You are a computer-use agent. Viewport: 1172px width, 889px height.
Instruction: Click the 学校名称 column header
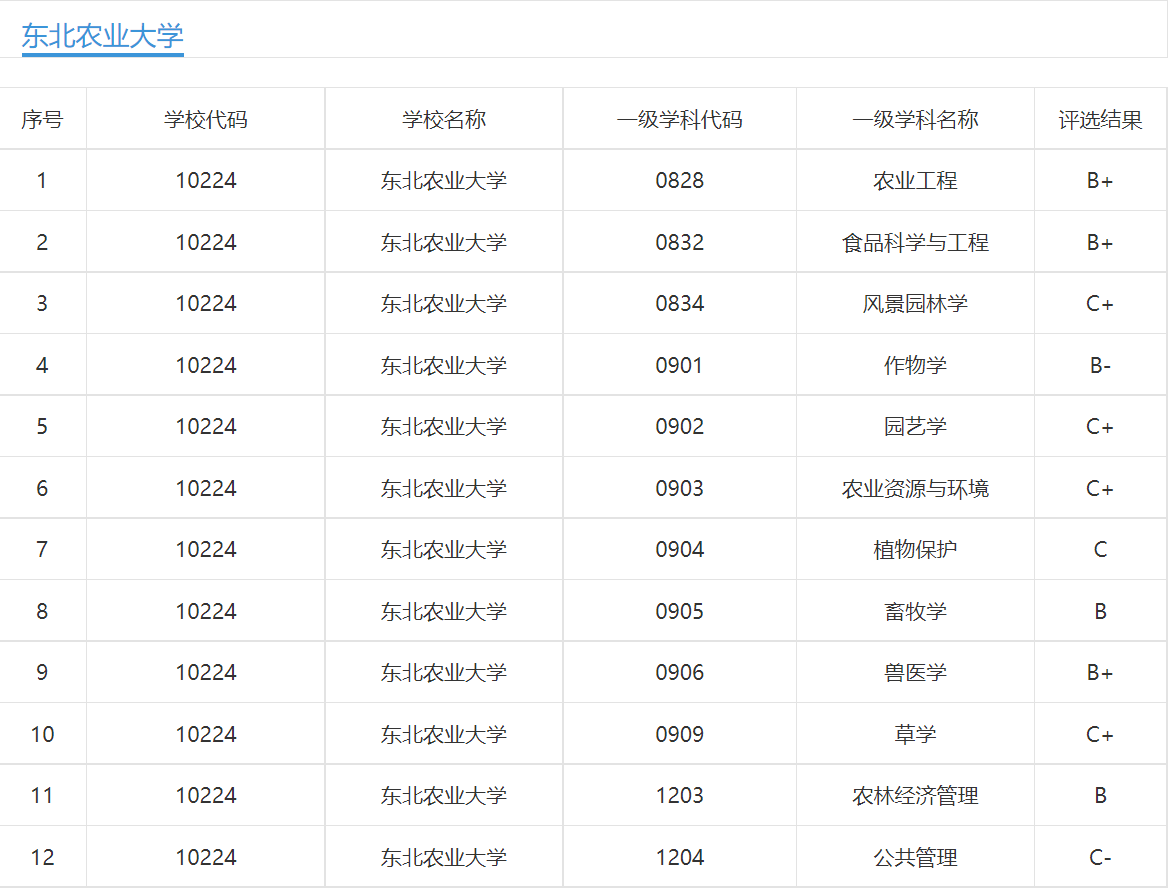444,120
